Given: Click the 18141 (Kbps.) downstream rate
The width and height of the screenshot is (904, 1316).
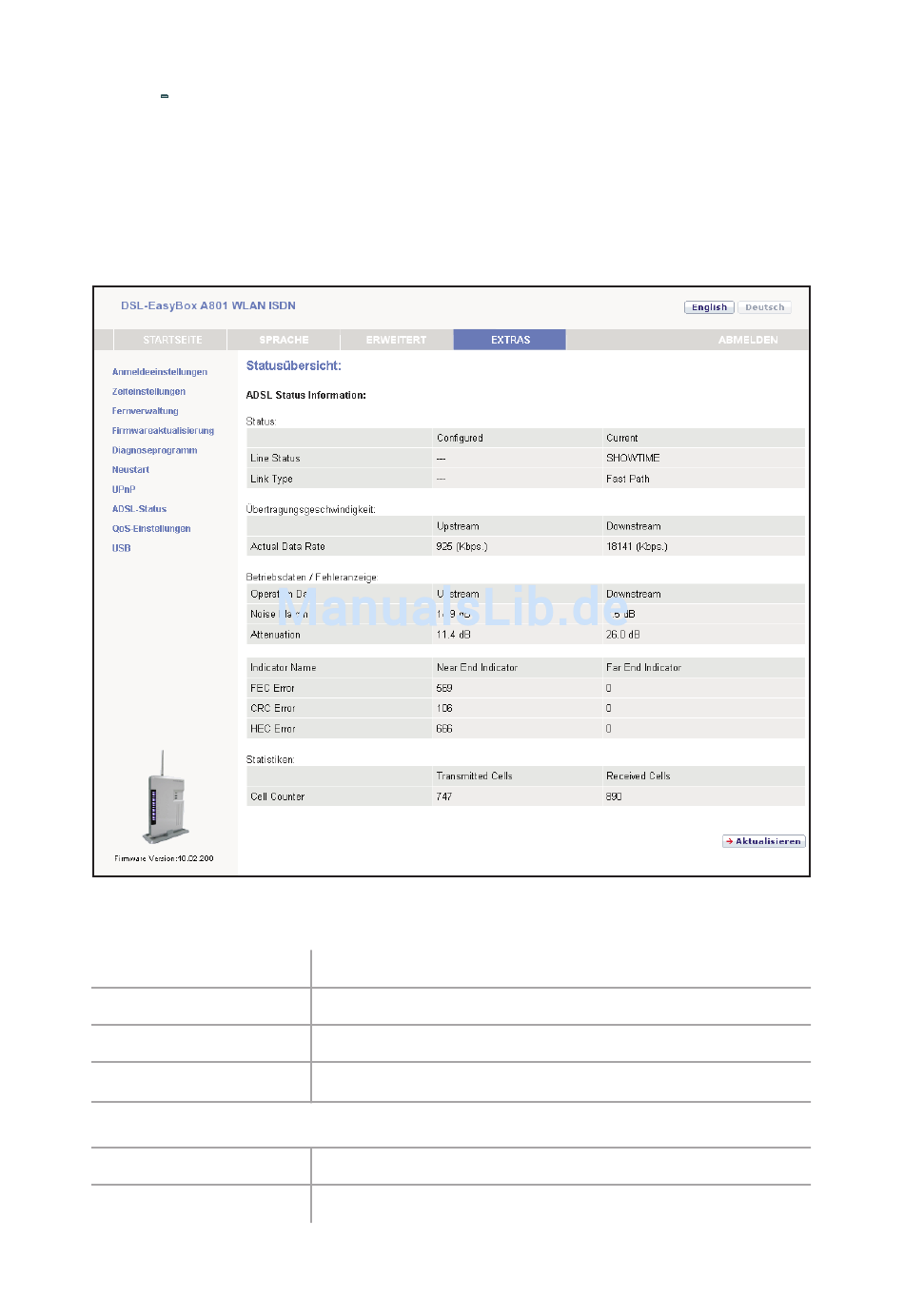Looking at the screenshot, I should [x=637, y=546].
